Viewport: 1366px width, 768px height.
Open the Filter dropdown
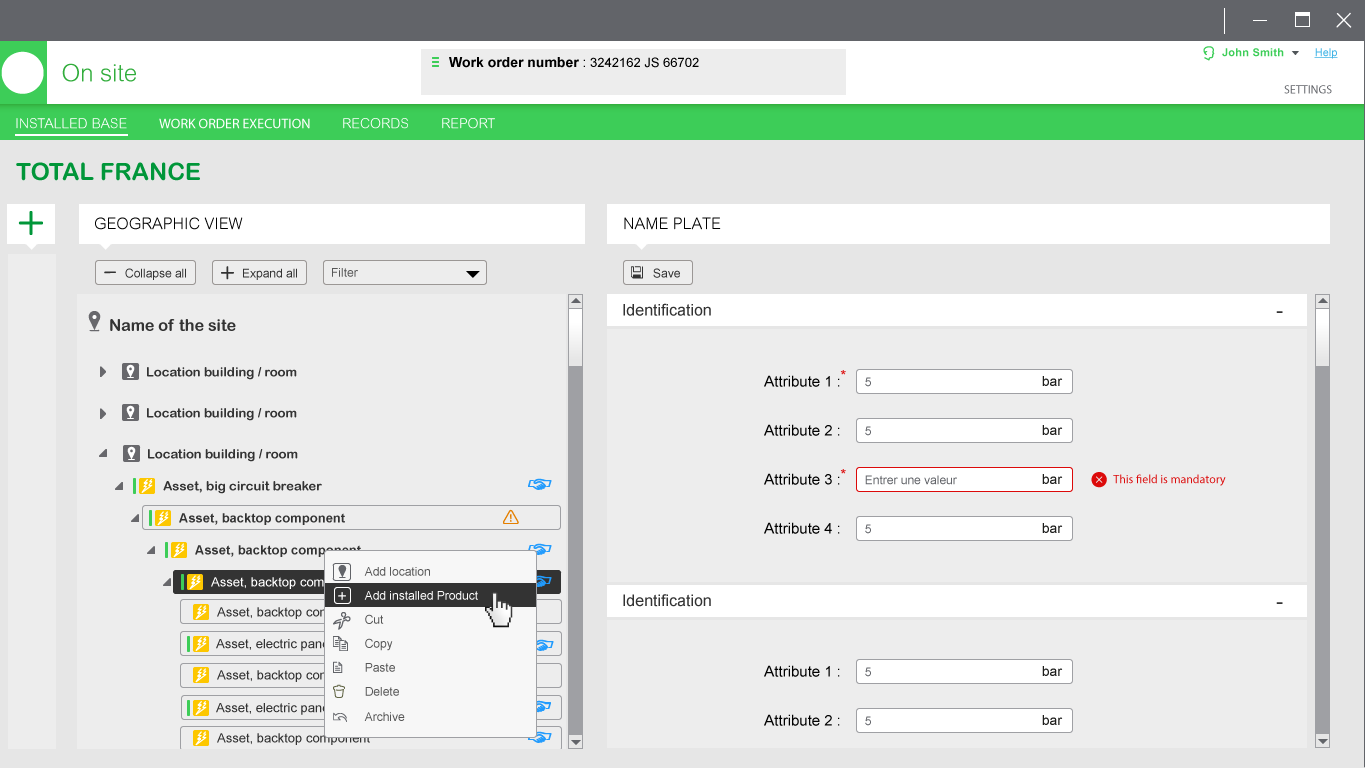405,273
